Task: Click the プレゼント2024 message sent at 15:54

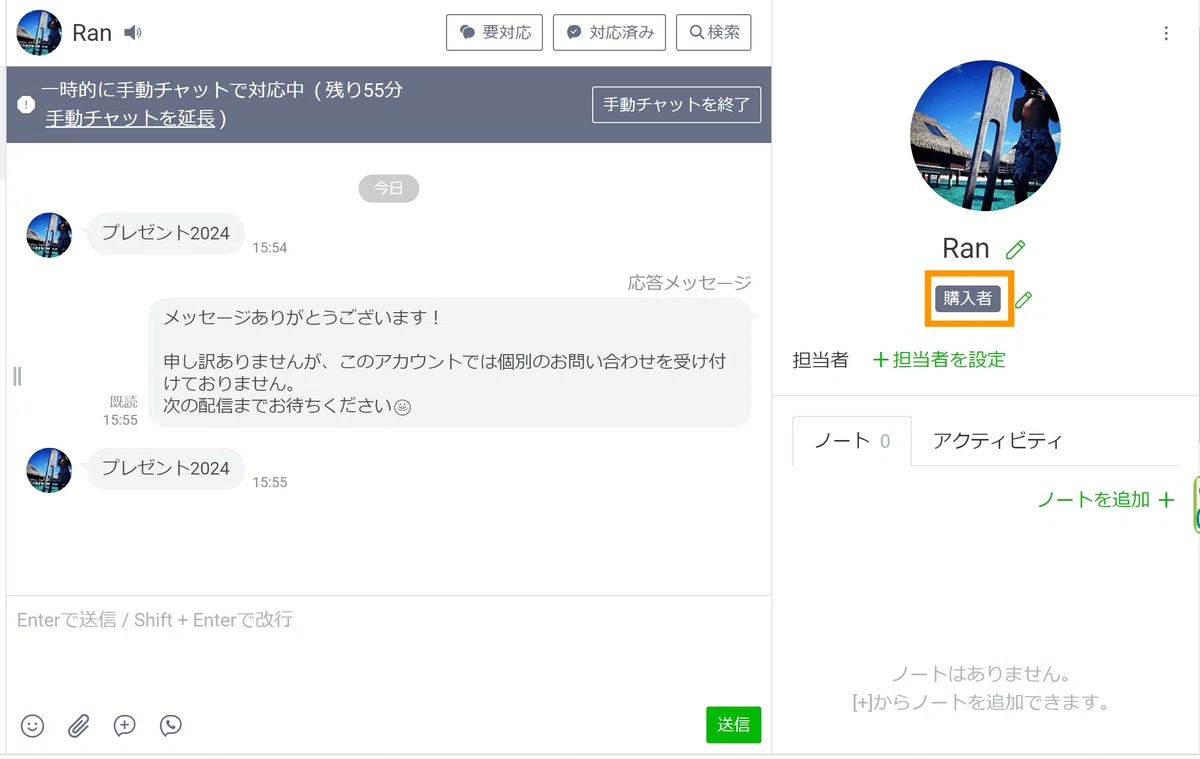Action: click(166, 233)
